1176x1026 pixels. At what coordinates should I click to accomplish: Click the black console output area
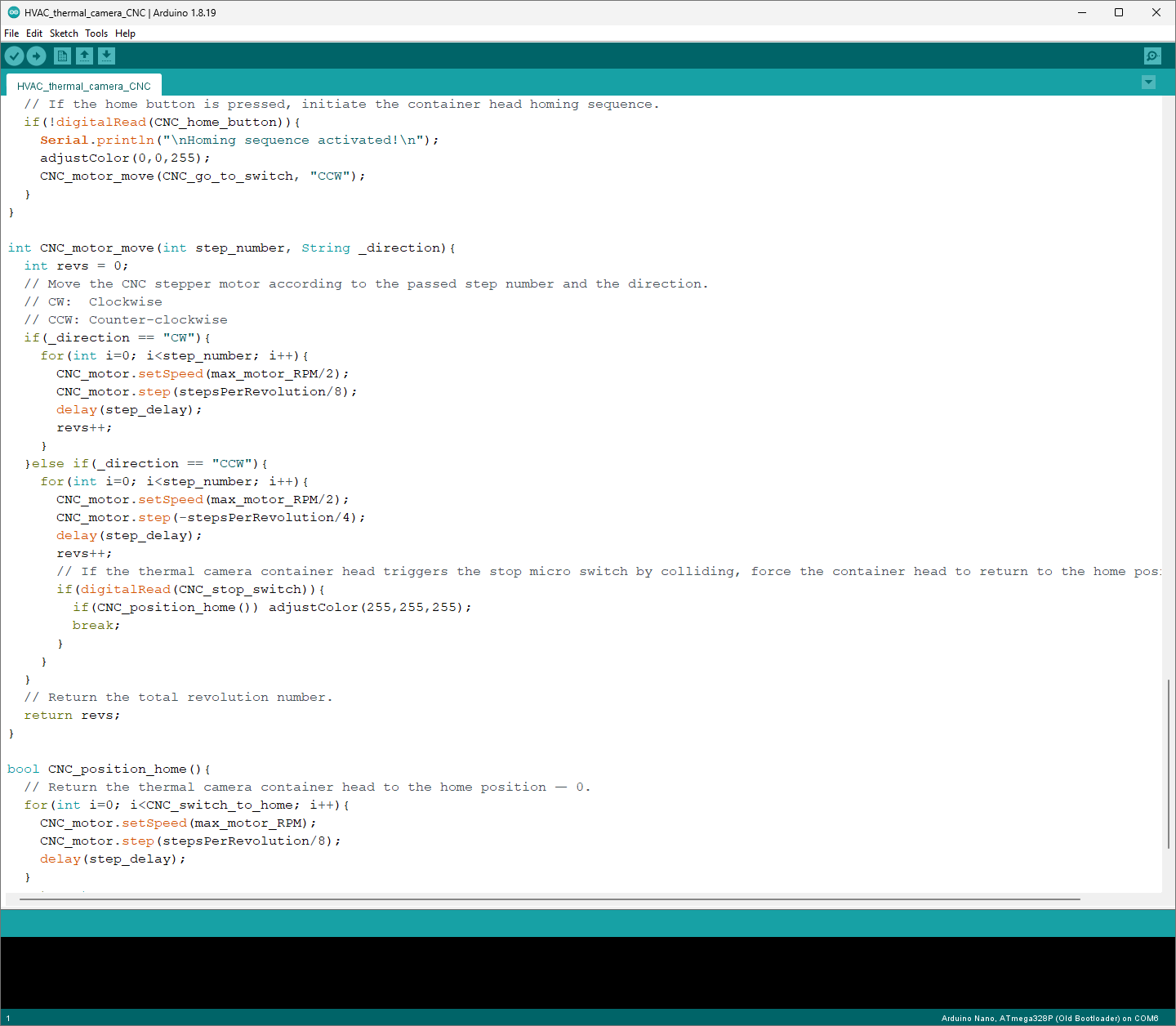588,972
